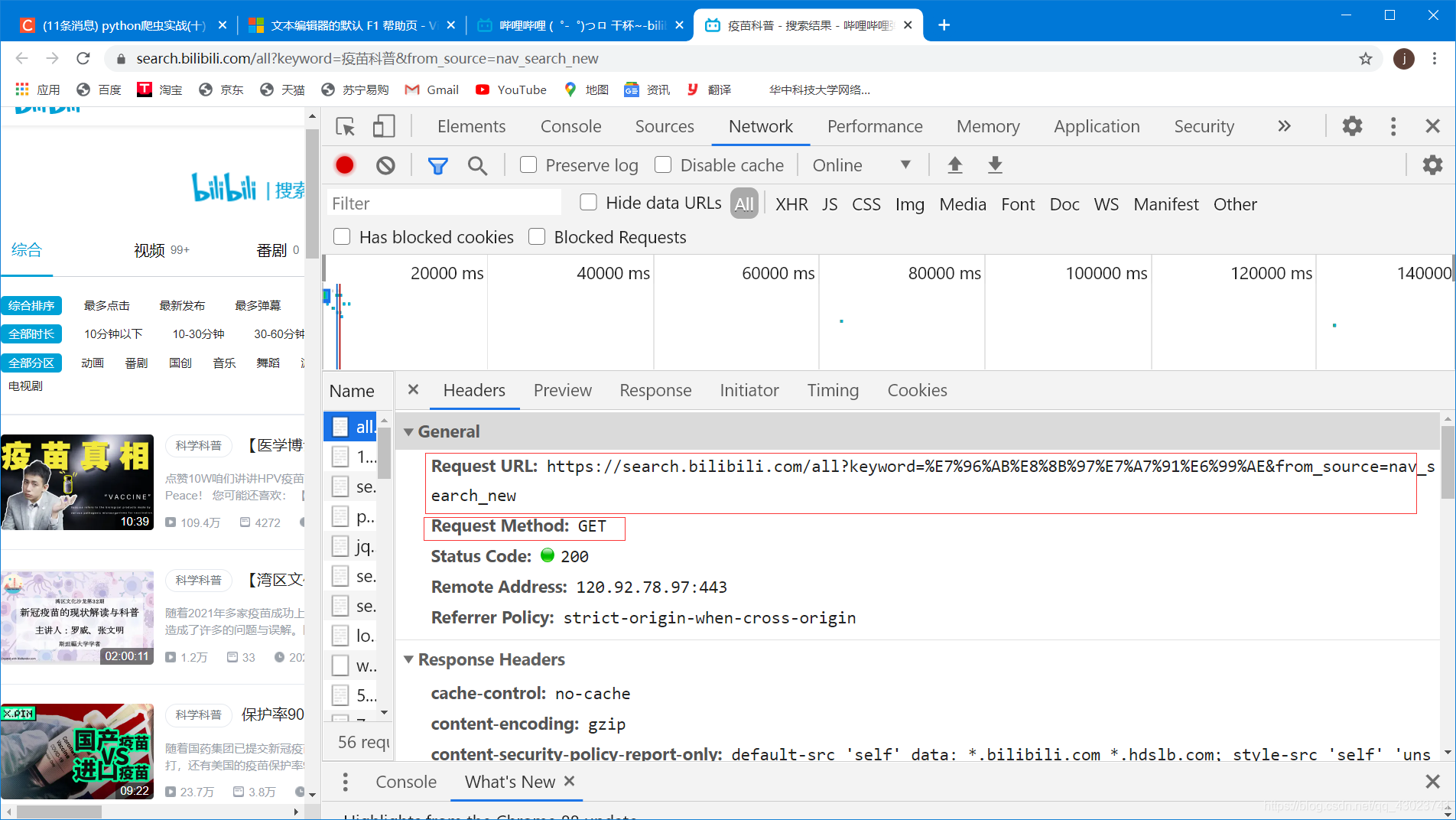Screen dimensions: 1456x820
Task: Close the DevTools panel
Action: [1433, 126]
